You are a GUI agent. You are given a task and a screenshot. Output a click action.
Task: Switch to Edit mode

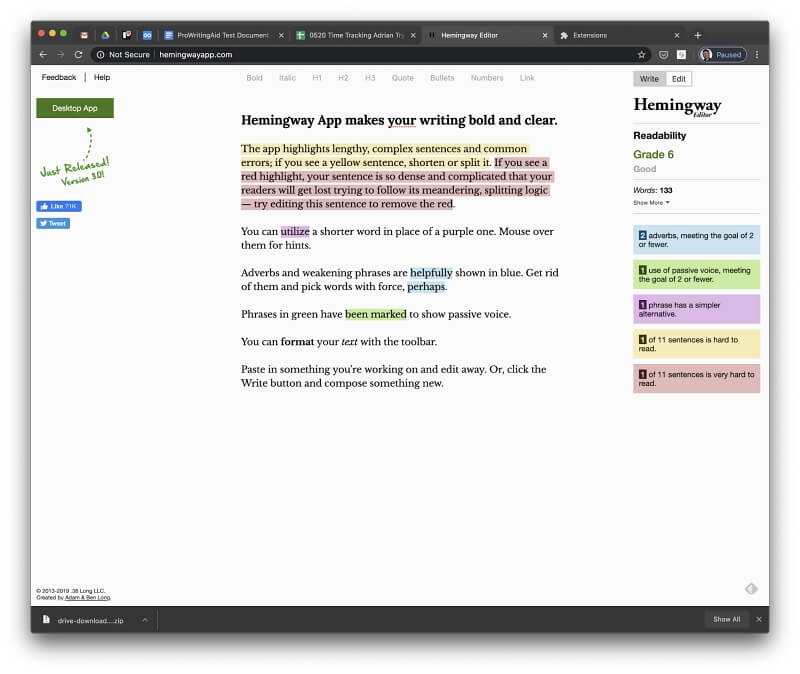679,79
